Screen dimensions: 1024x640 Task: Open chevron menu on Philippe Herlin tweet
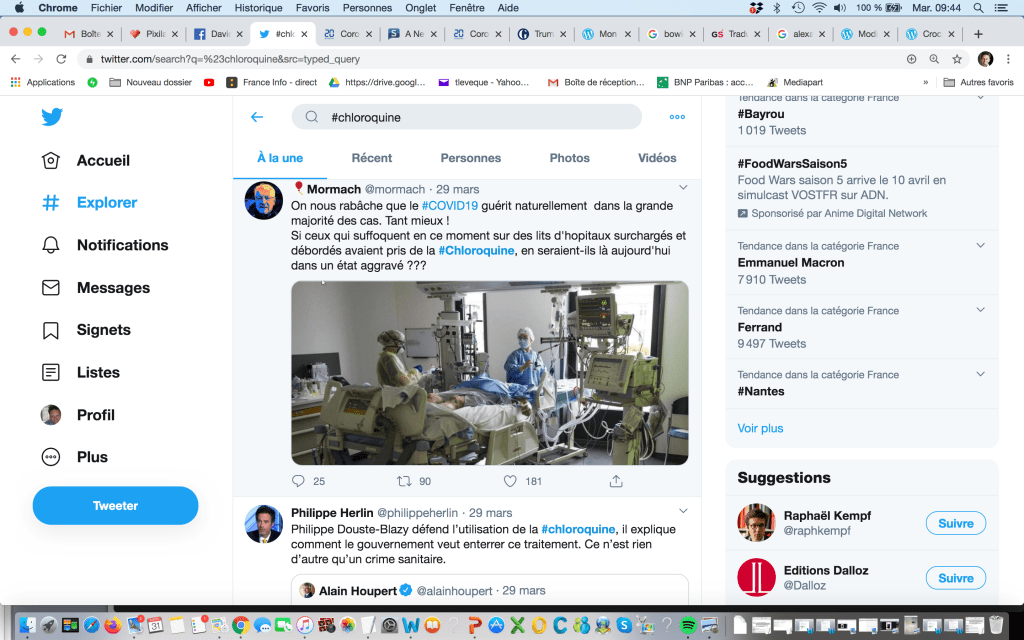[683, 511]
